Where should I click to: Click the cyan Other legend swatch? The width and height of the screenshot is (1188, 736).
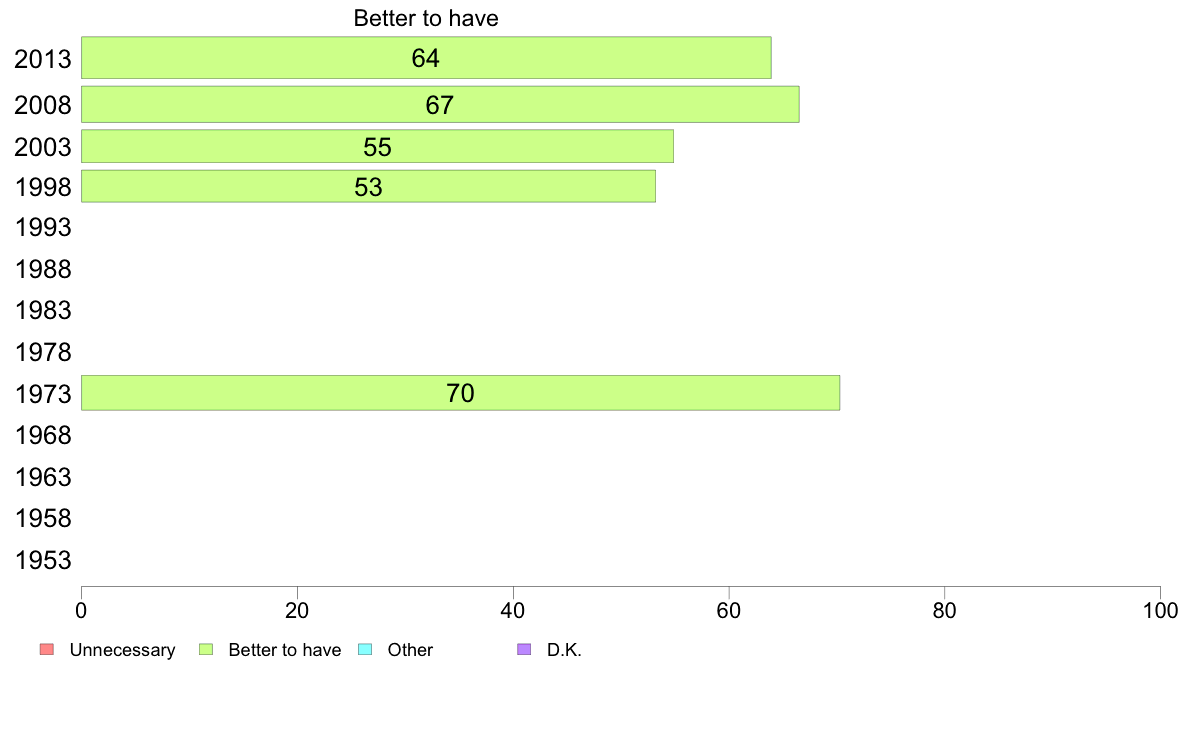point(365,650)
